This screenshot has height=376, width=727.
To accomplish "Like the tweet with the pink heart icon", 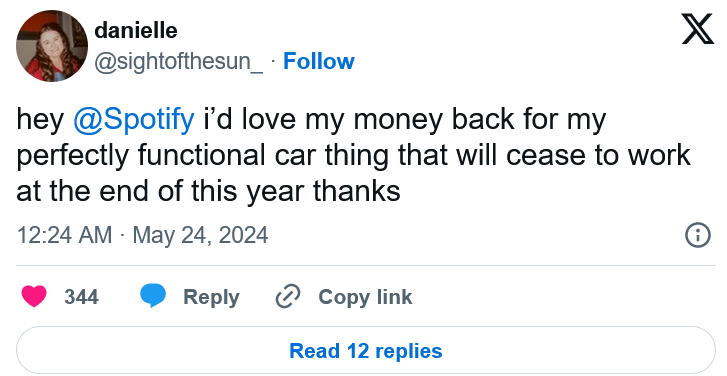I will [x=34, y=296].
